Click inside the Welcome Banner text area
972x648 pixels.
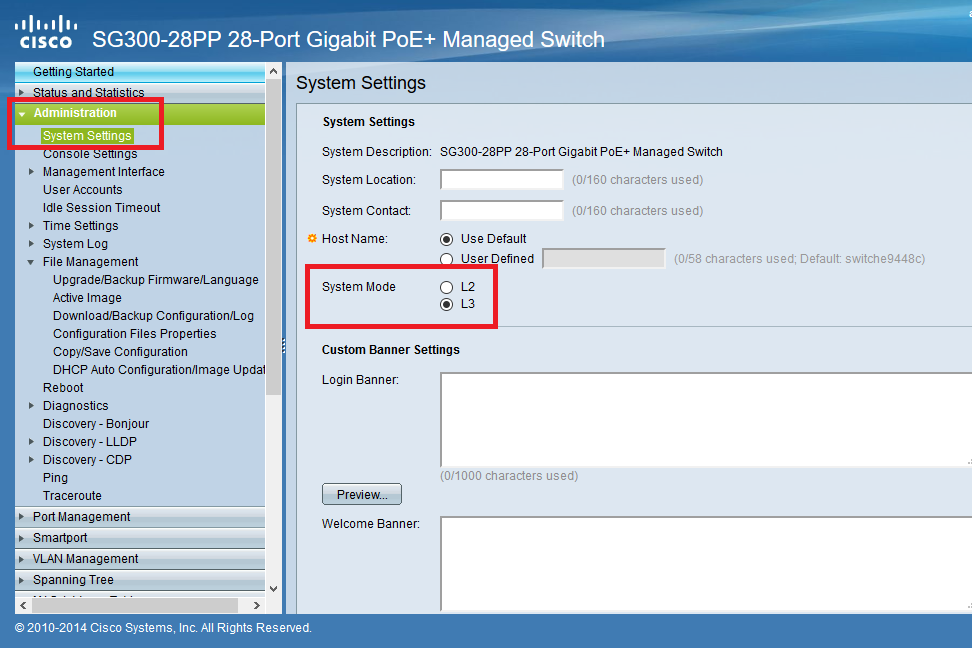[x=706, y=564]
